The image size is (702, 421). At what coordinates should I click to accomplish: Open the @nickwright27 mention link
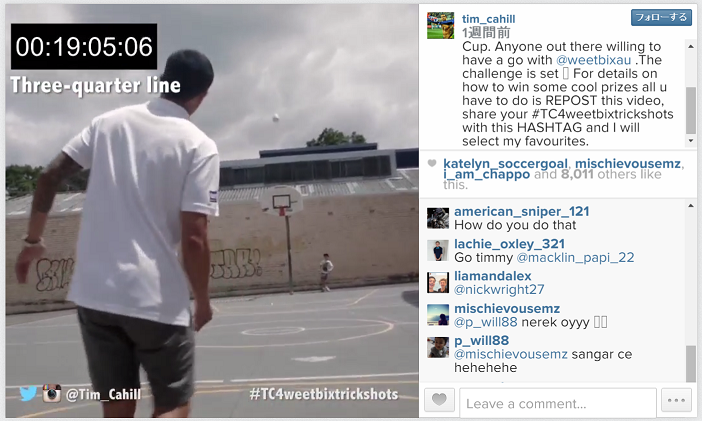499,290
